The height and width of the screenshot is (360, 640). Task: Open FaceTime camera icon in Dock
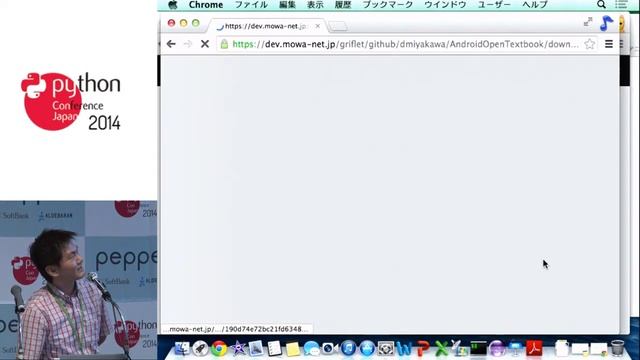[329, 349]
